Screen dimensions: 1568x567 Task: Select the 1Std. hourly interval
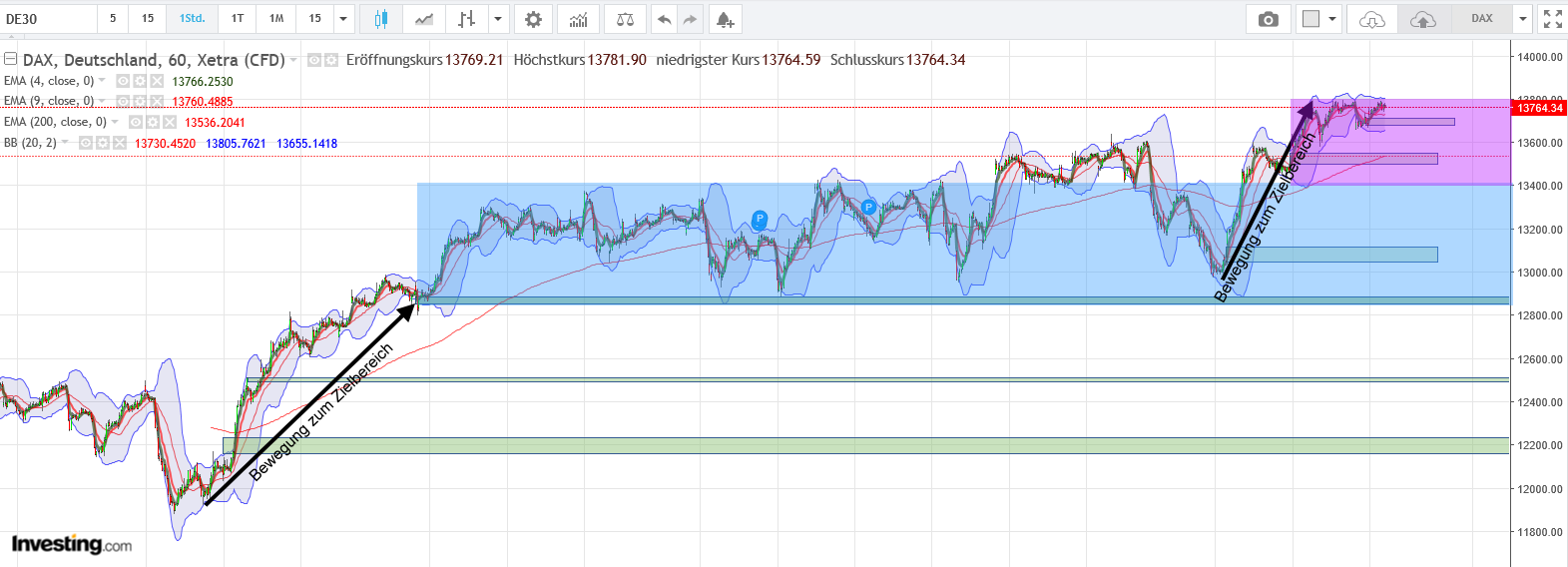(192, 19)
